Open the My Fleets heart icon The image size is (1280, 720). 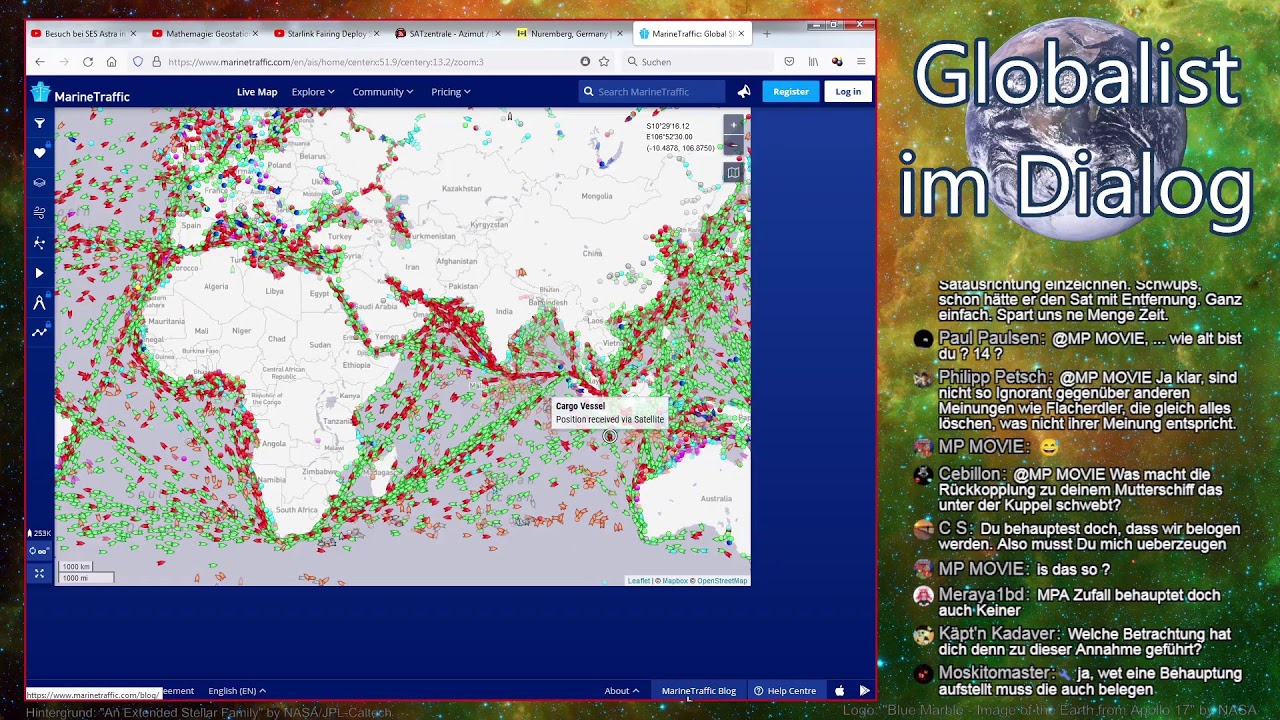(x=40, y=153)
